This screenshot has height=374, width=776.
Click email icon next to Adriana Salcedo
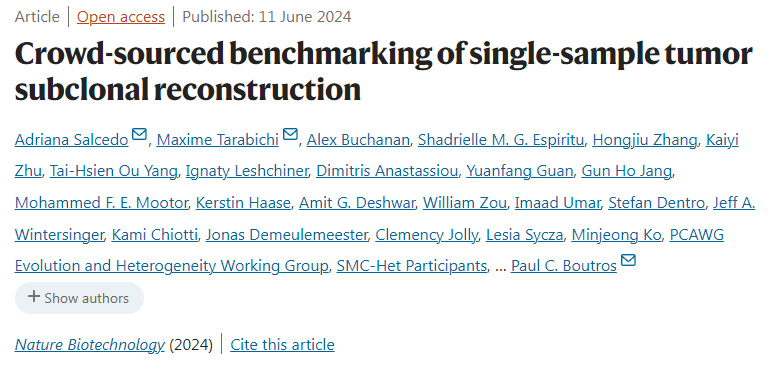[140, 134]
